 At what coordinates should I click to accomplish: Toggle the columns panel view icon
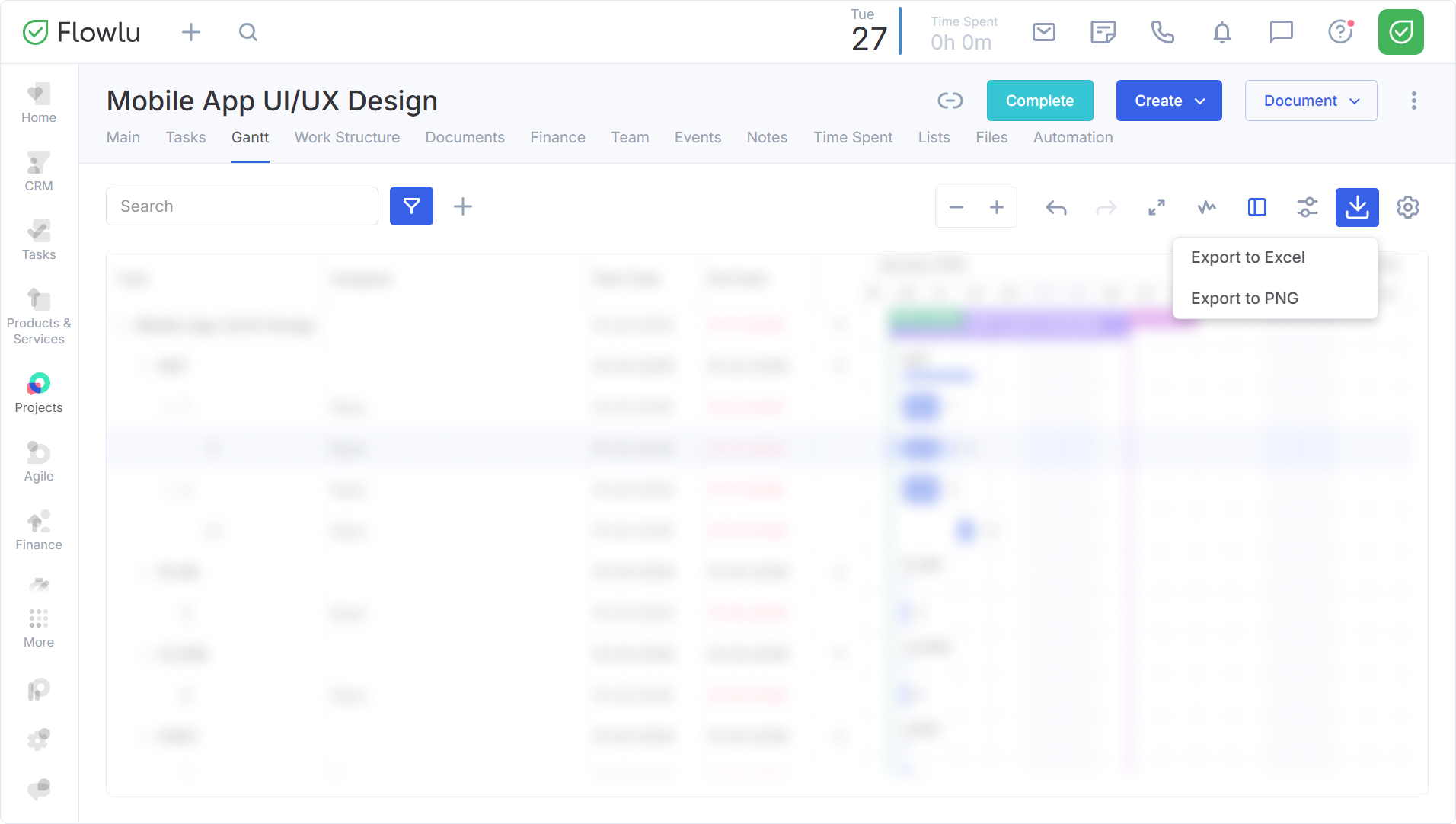click(x=1256, y=207)
